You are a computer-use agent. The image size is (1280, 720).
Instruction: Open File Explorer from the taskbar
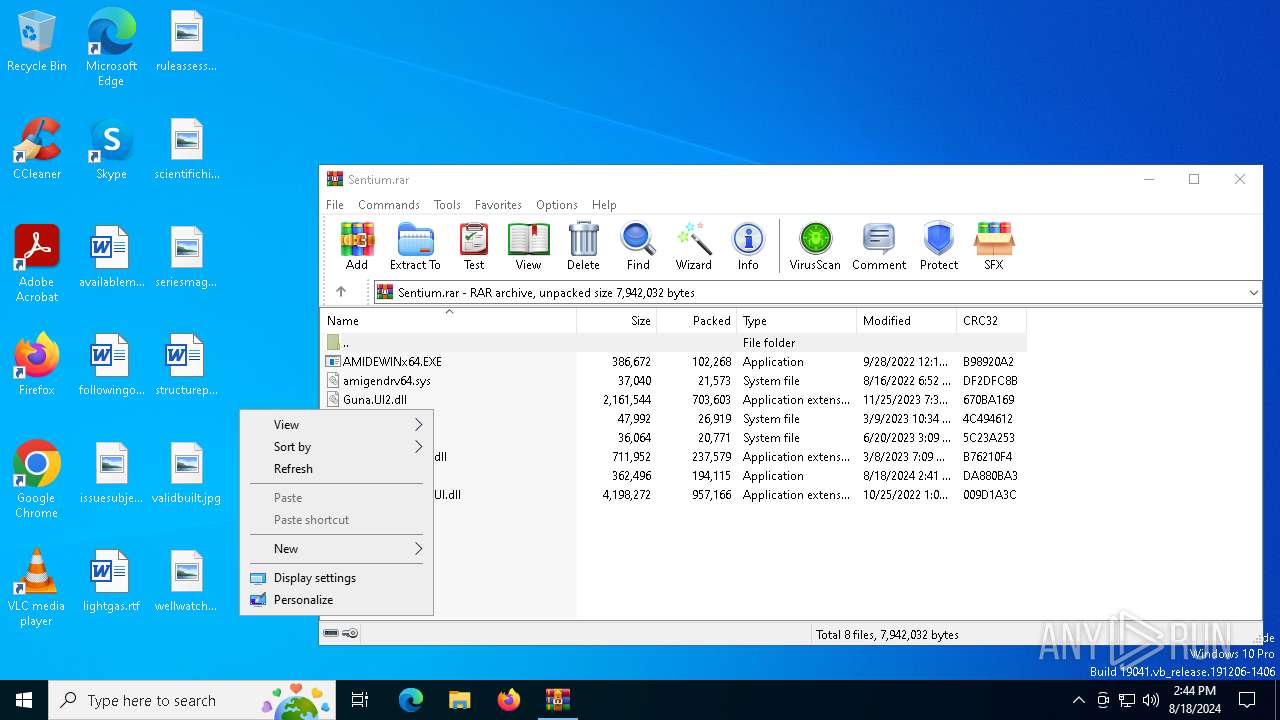pyautogui.click(x=459, y=700)
